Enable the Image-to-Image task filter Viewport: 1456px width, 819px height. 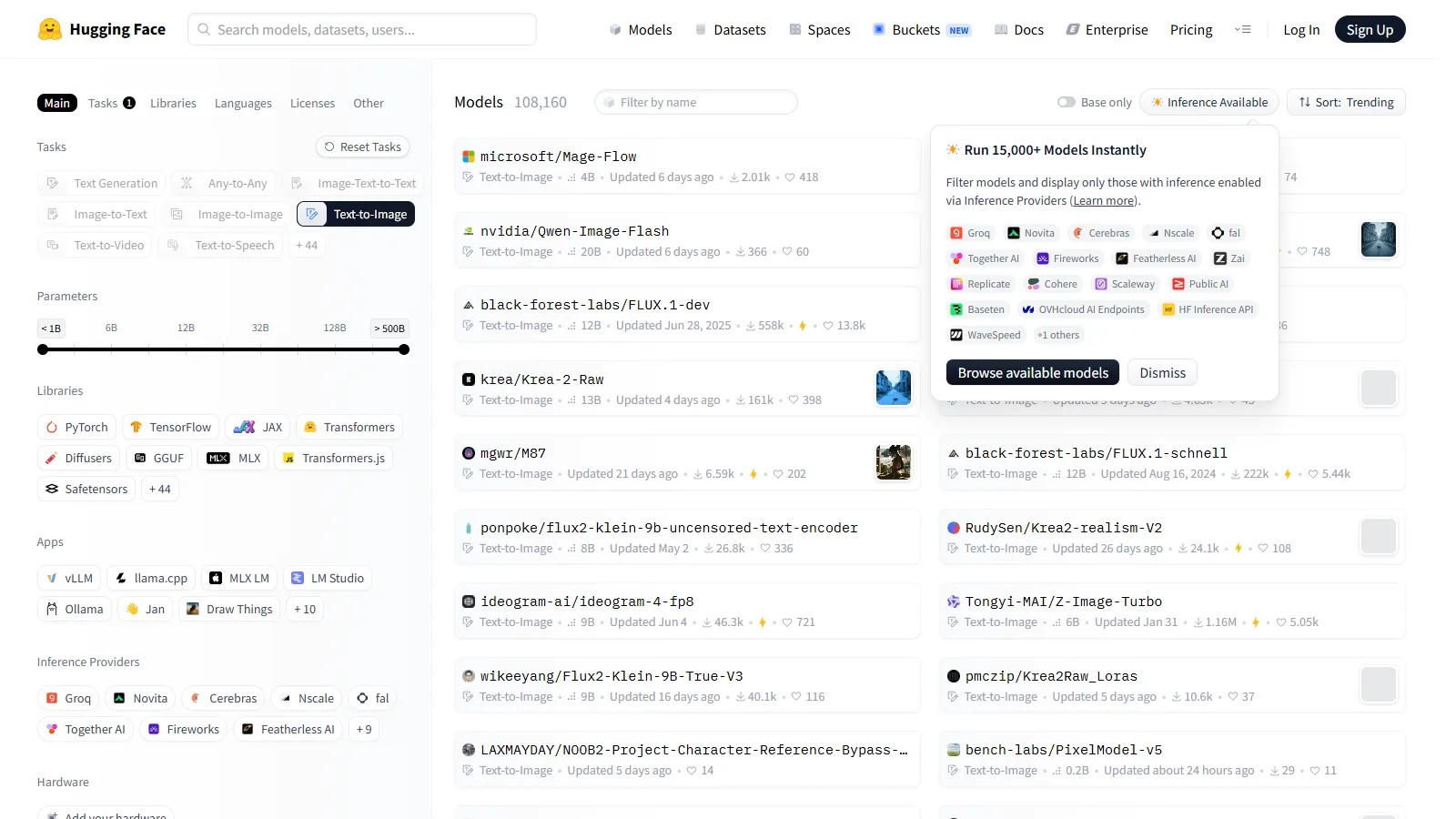point(227,214)
